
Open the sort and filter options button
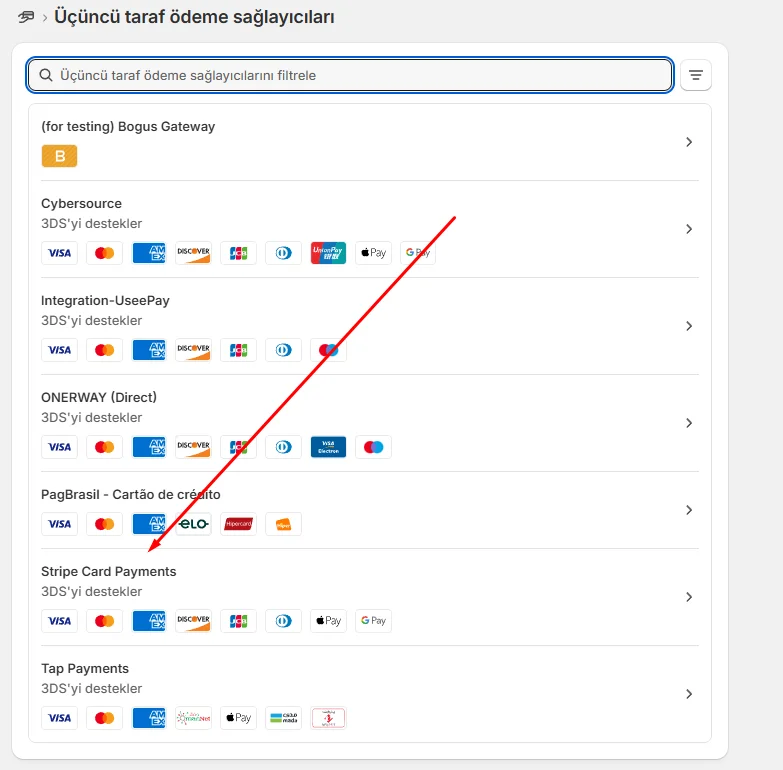tap(696, 75)
